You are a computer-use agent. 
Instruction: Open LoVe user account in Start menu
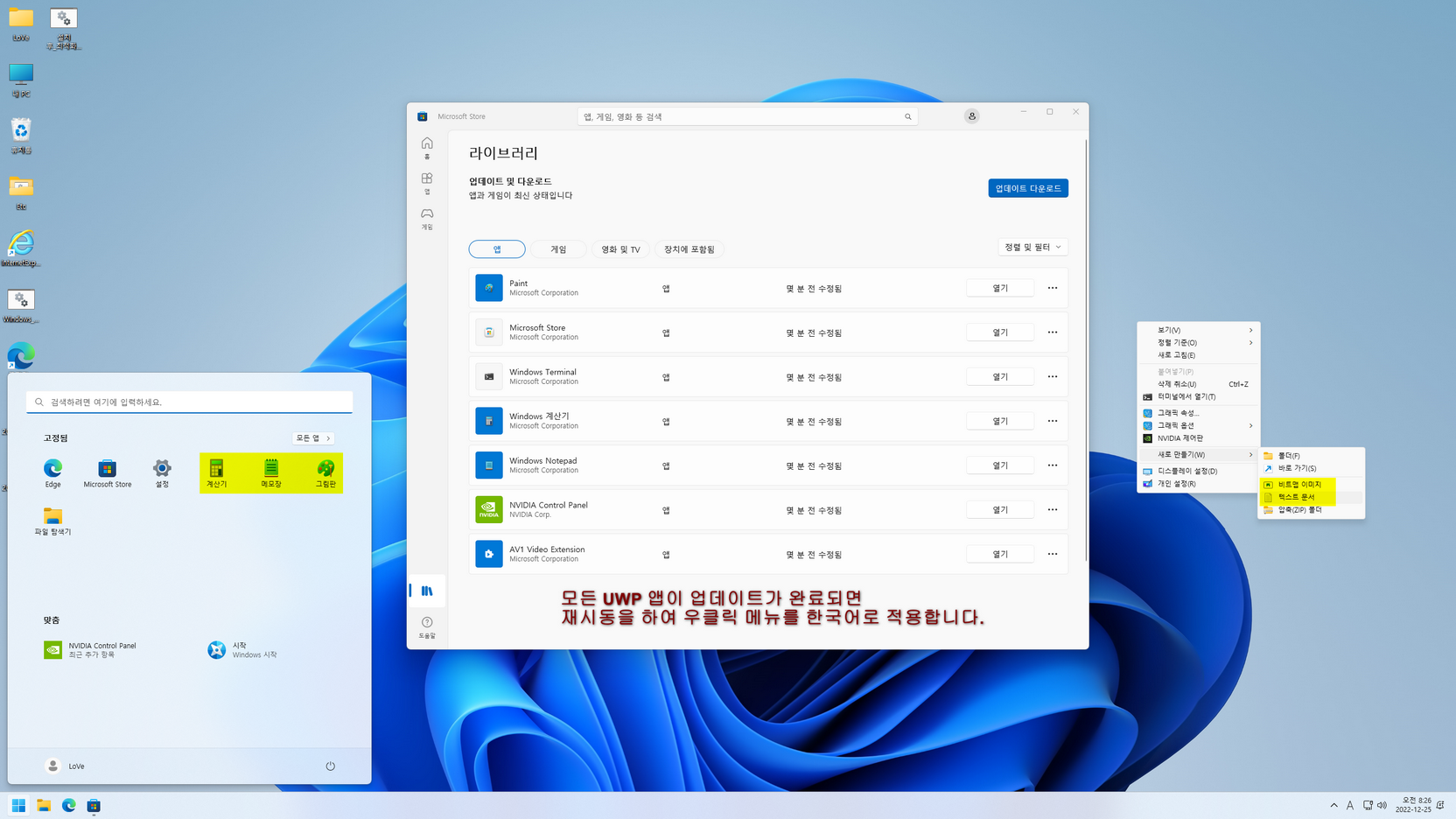[65, 766]
